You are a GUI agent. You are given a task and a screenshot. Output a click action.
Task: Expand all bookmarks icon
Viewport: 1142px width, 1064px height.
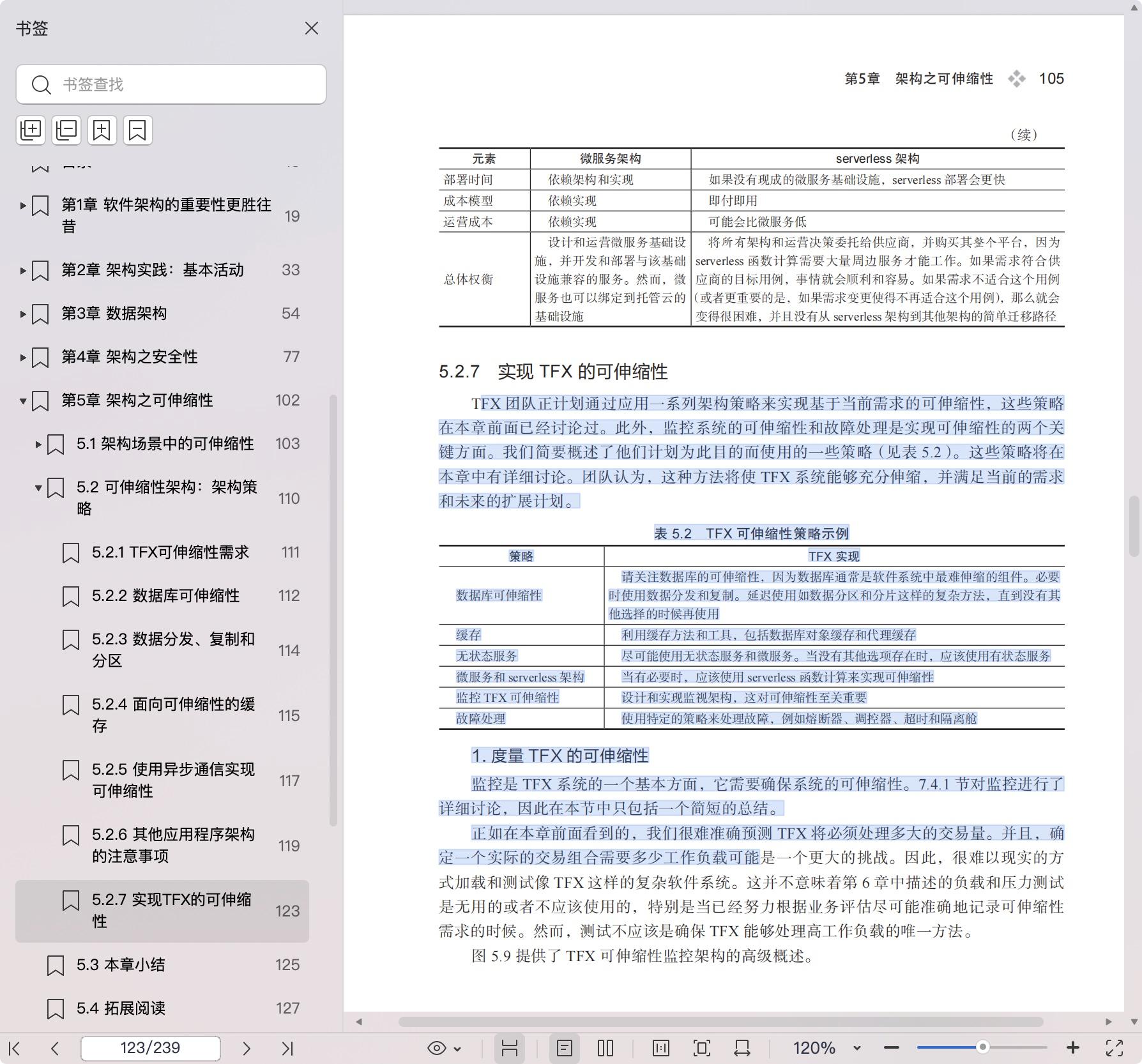pyautogui.click(x=31, y=130)
